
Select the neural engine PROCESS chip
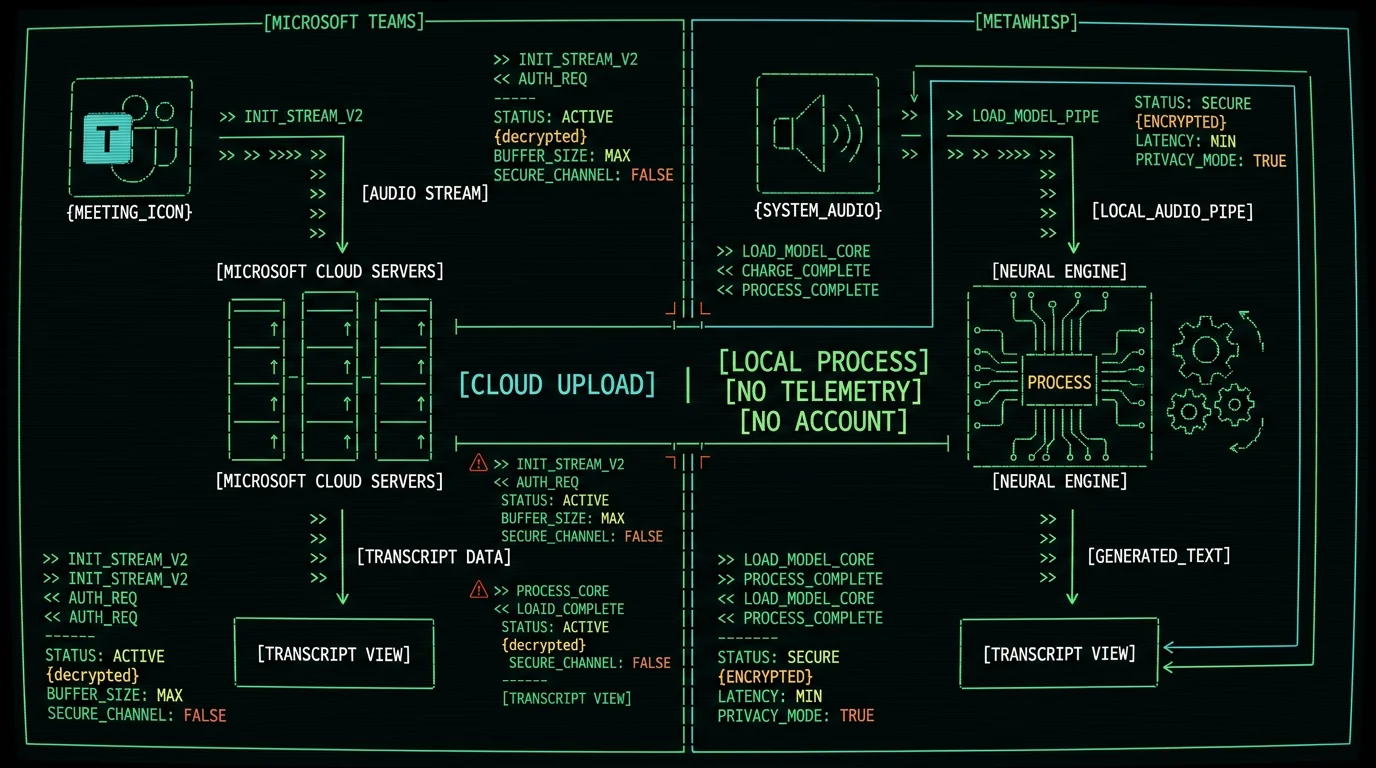coord(1059,382)
